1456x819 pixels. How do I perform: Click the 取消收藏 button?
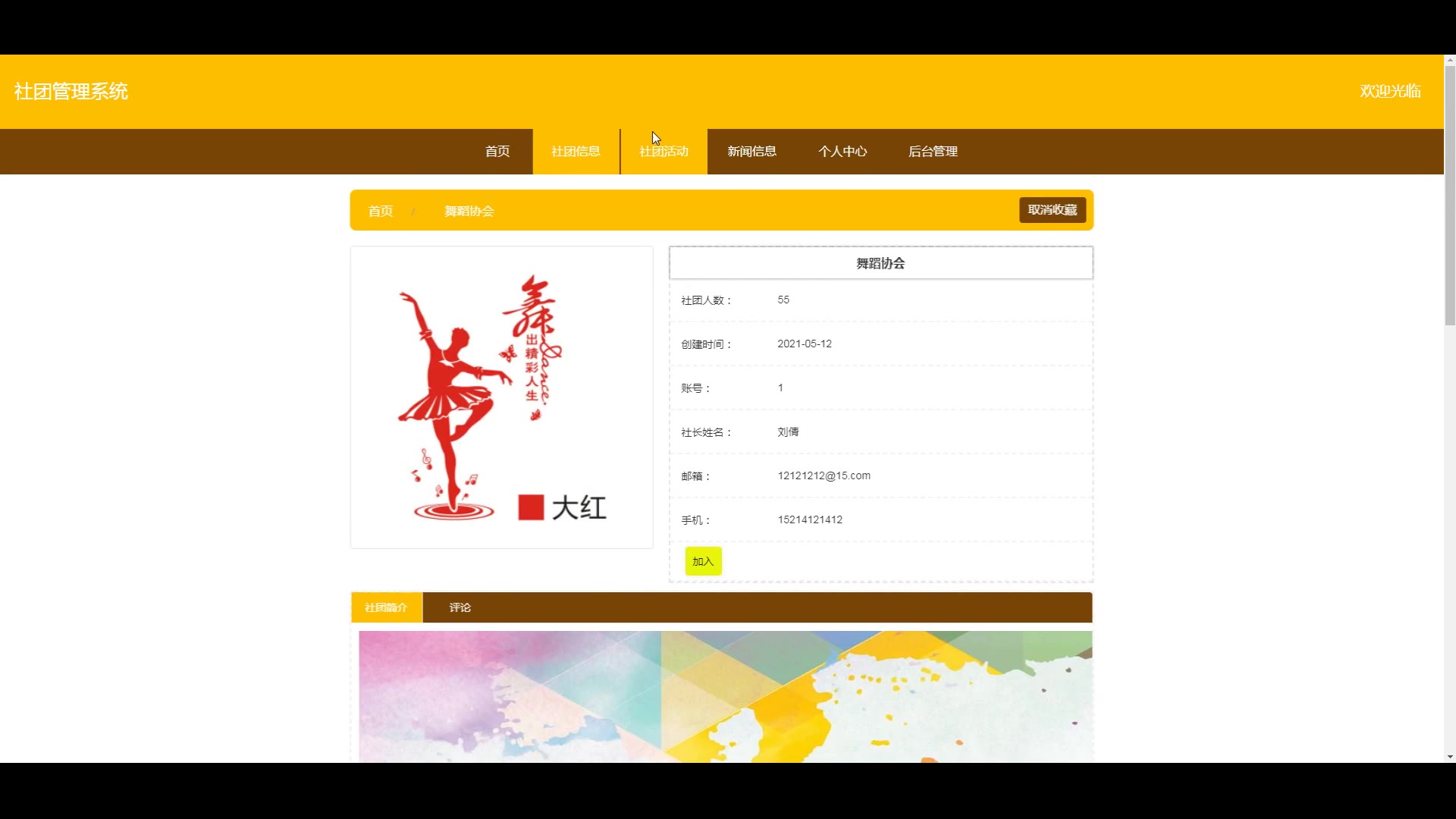pyautogui.click(x=1052, y=210)
